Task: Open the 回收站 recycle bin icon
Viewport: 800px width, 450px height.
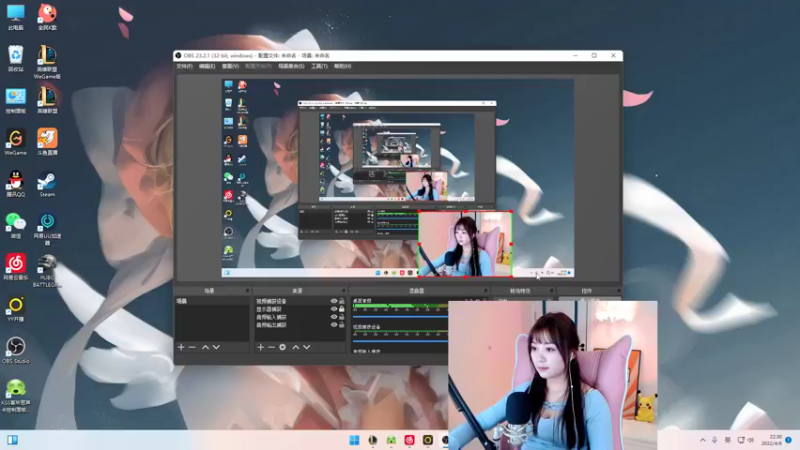Action: tap(15, 59)
